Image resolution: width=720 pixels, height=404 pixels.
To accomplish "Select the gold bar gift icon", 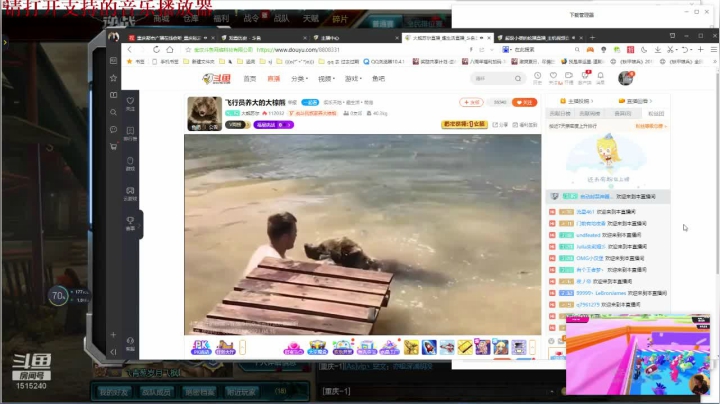I will coord(465,347).
